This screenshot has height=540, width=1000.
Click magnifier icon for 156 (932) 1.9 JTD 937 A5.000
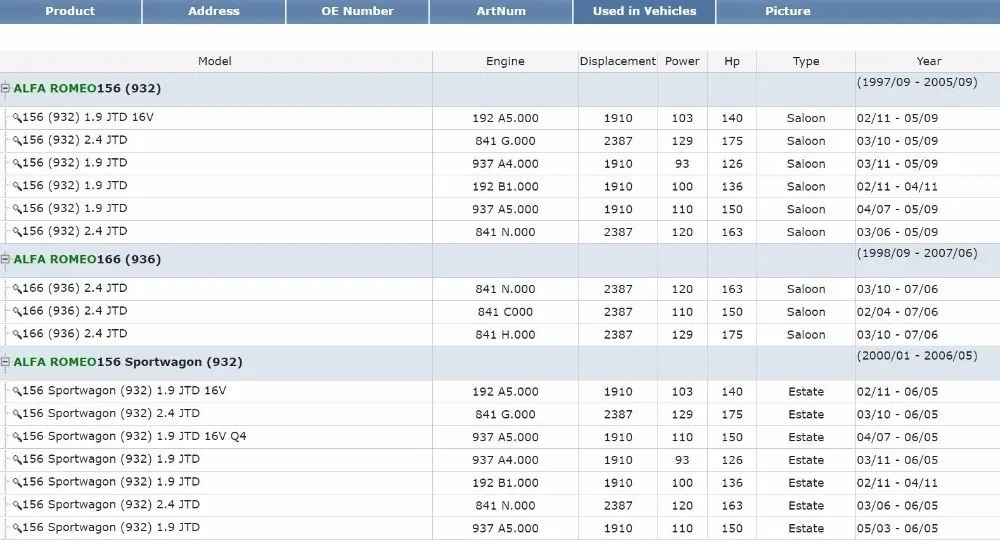(x=17, y=210)
